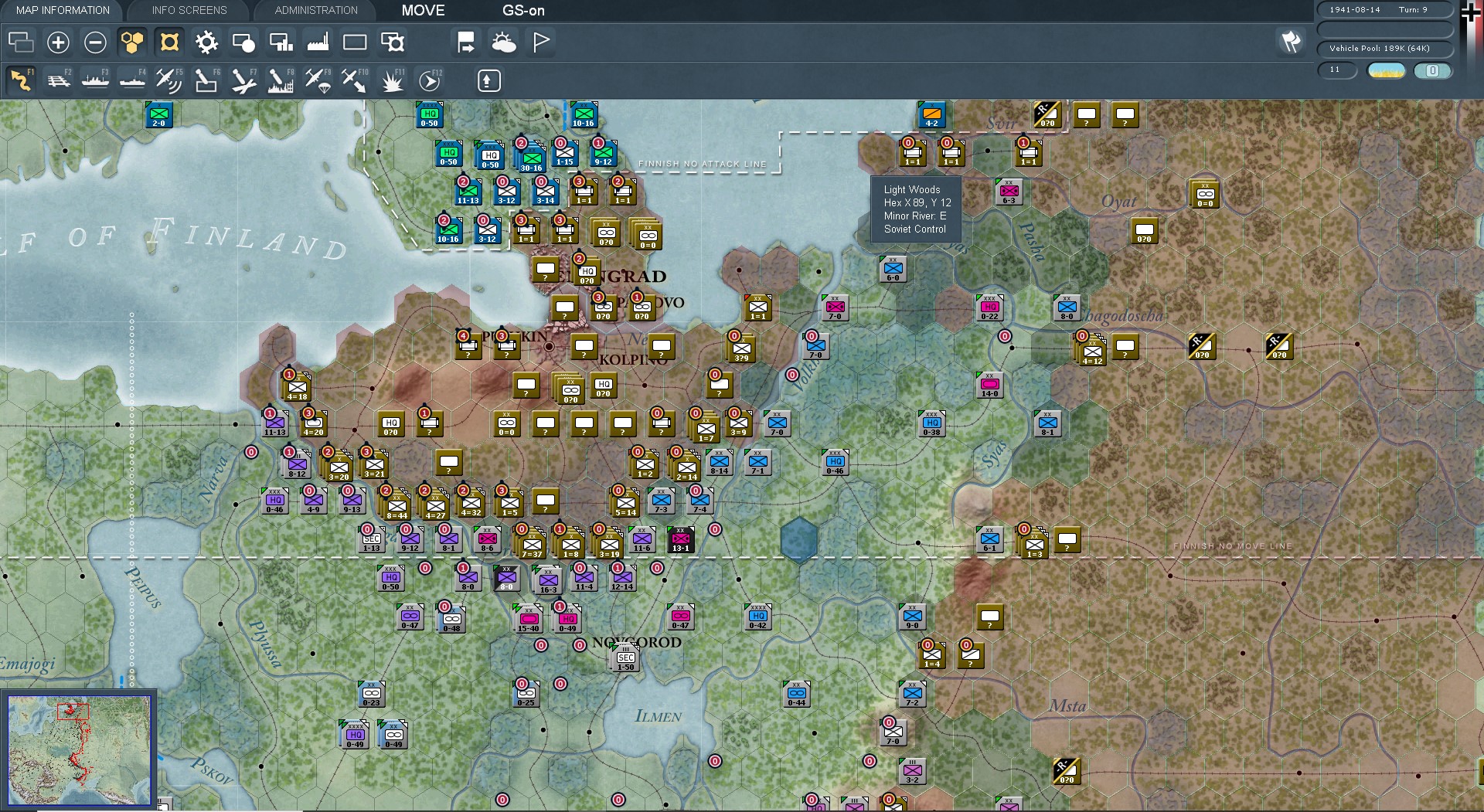Click the flag-with-arrow icon in toolbar
1484x812 pixels.
[x=466, y=42]
